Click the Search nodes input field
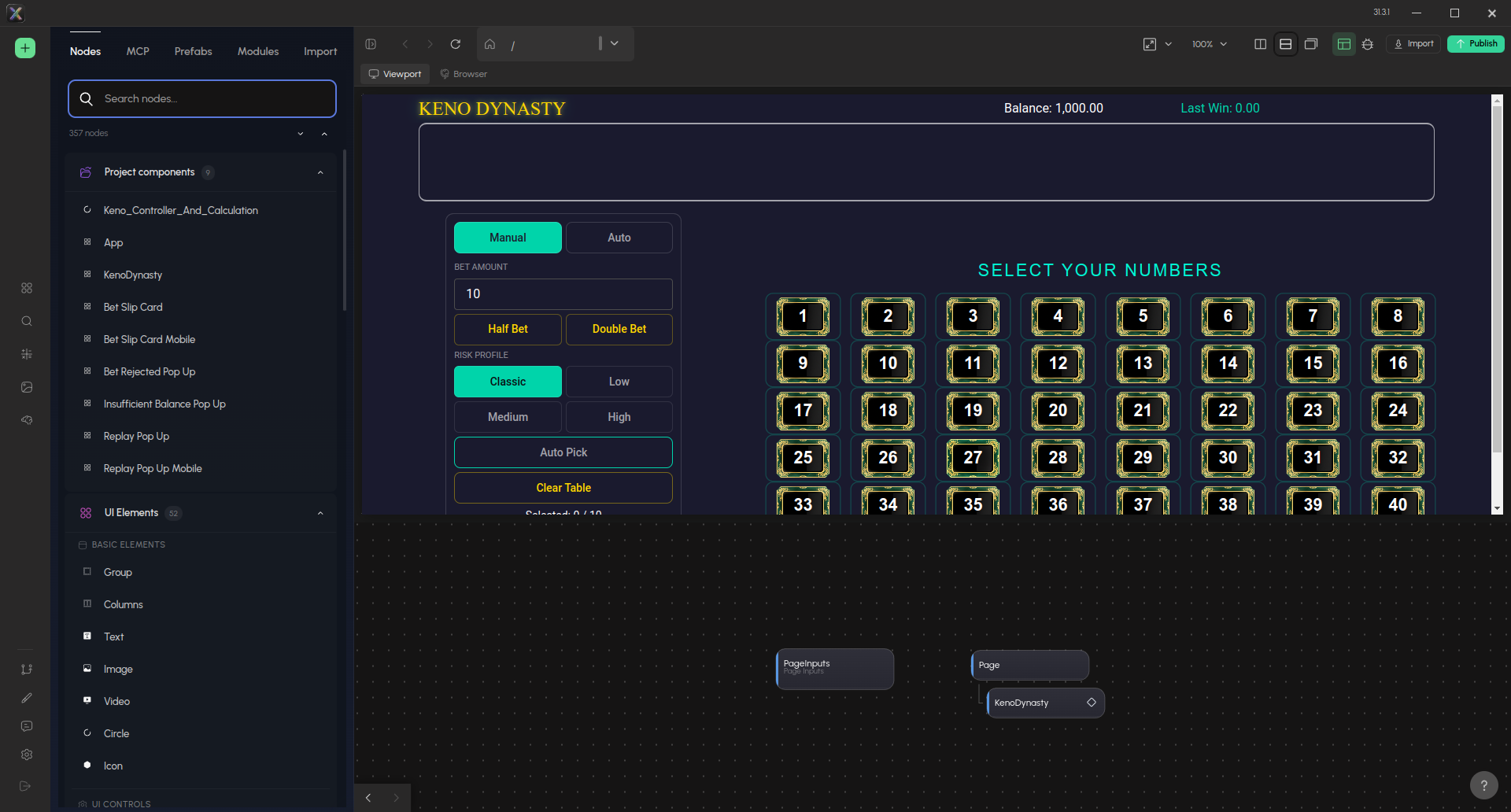Image resolution: width=1511 pixels, height=812 pixels. pyautogui.click(x=202, y=98)
